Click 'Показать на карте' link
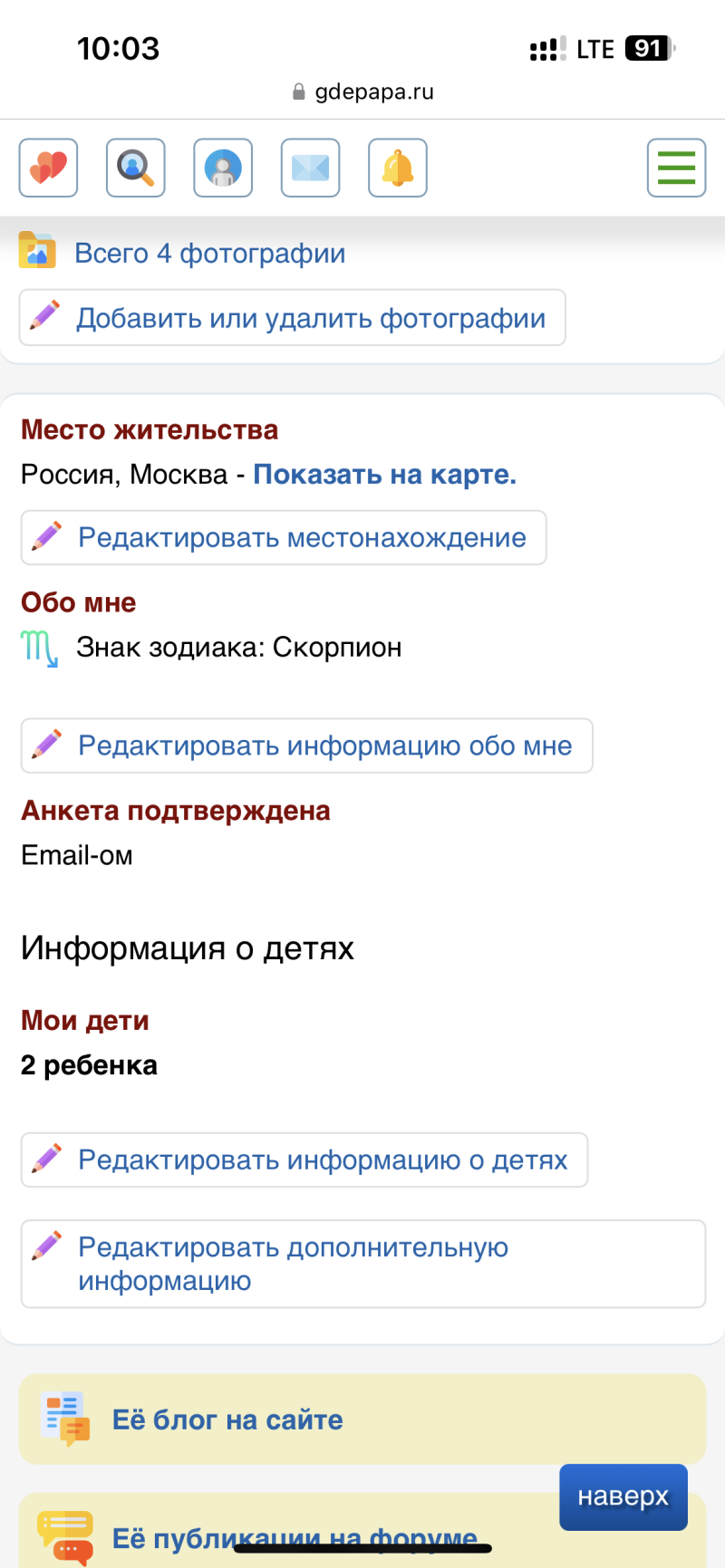 click(x=384, y=475)
